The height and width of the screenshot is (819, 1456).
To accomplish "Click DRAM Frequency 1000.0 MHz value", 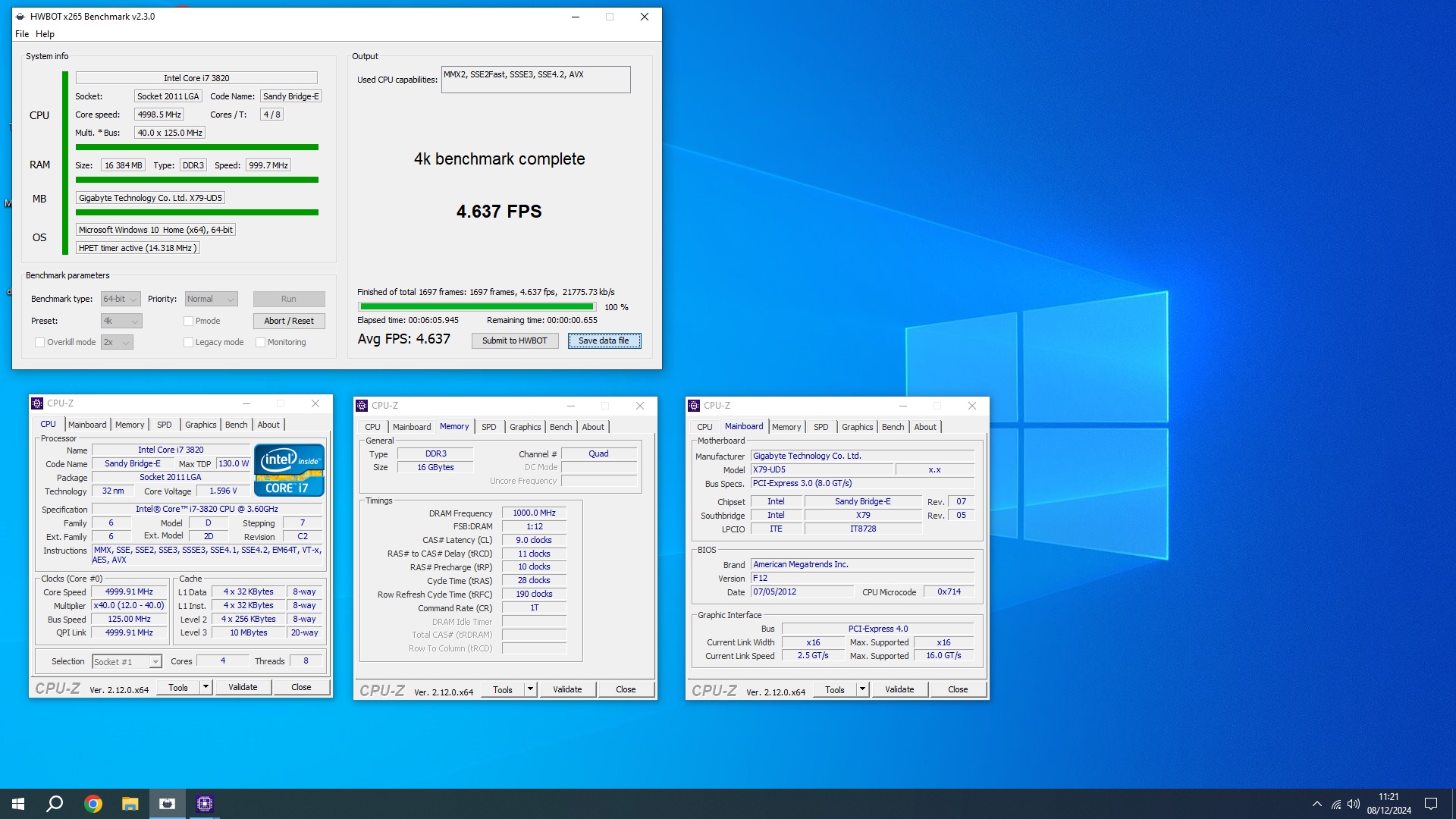I will (534, 513).
